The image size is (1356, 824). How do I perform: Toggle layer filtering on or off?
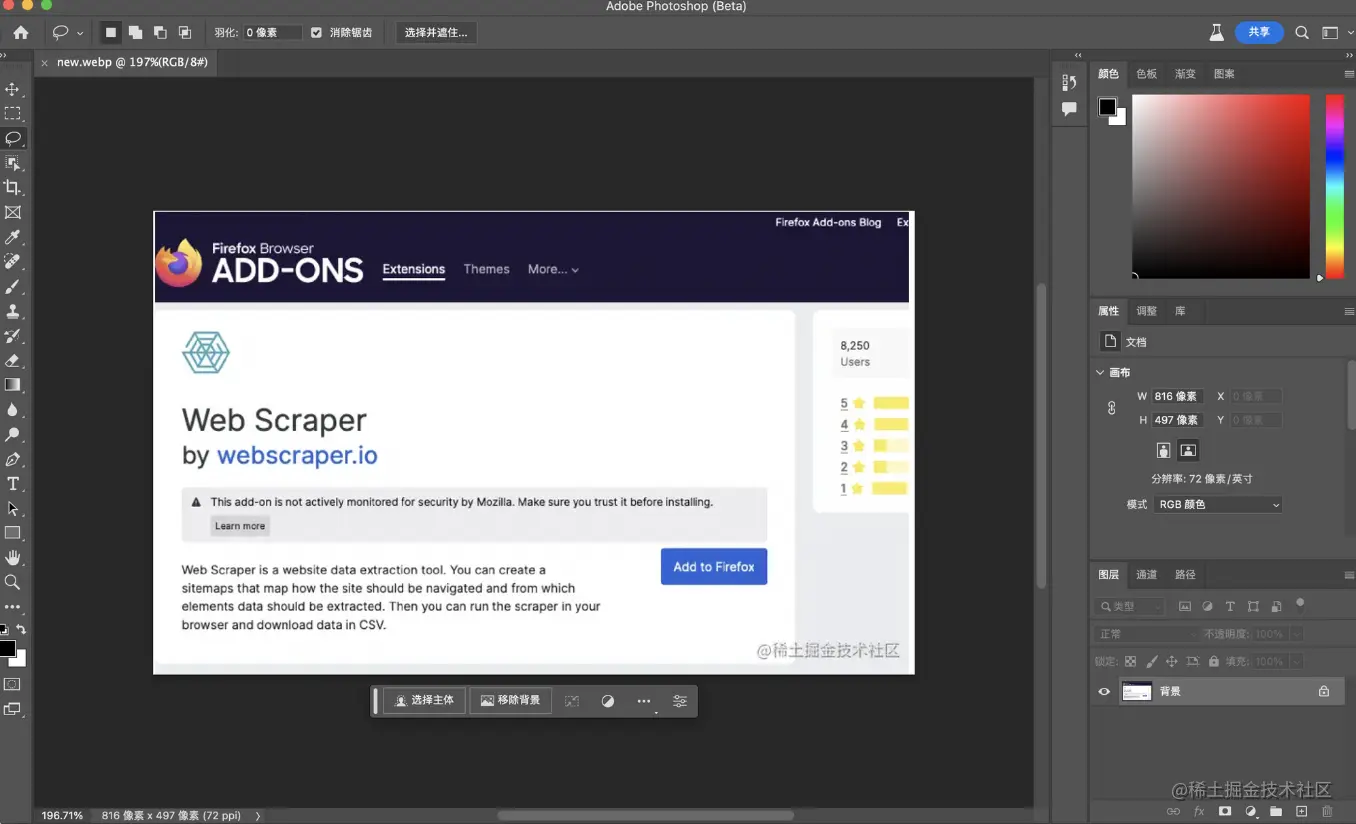[1300, 603]
